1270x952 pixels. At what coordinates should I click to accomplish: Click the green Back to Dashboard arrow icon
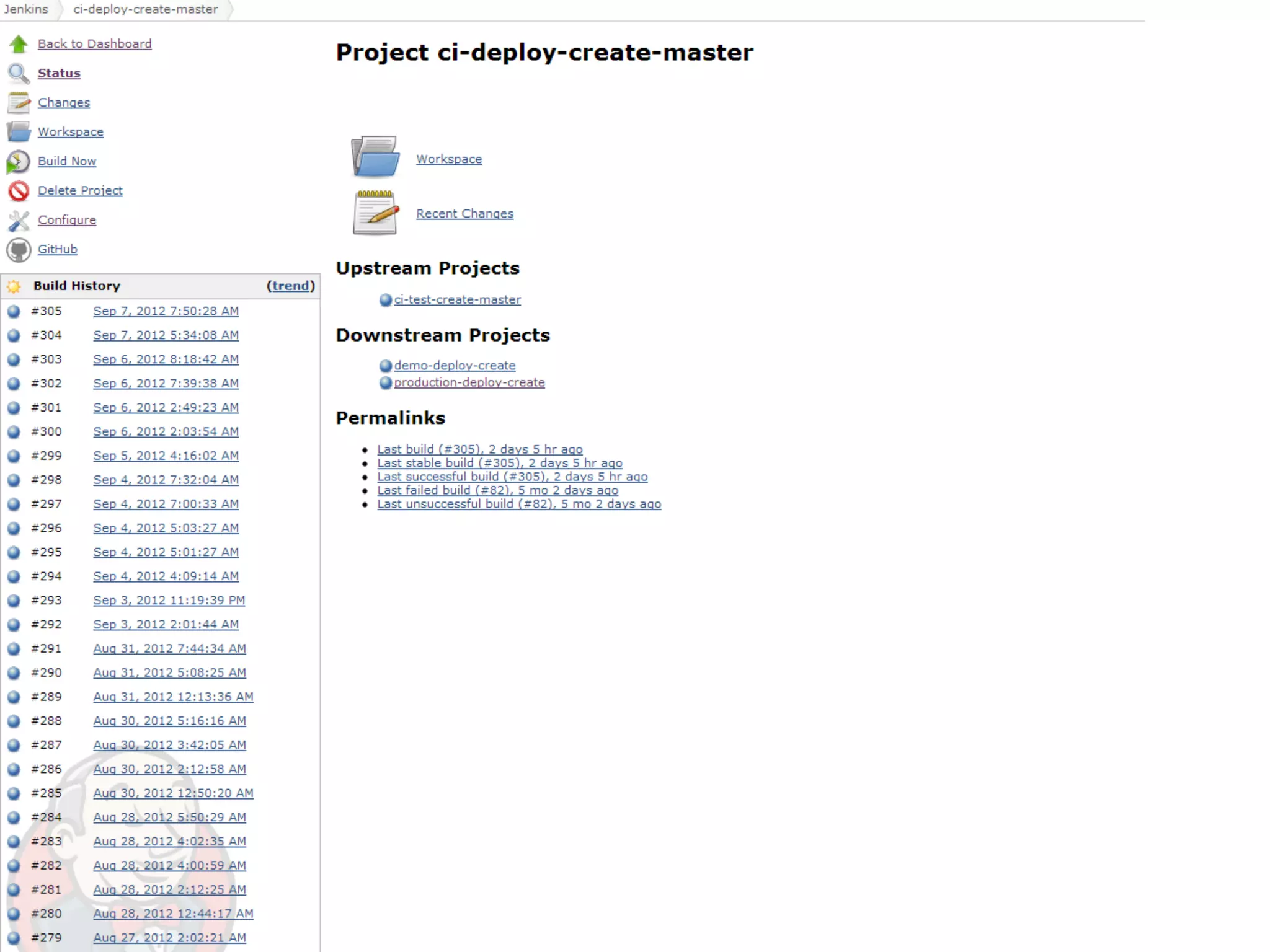(x=19, y=44)
